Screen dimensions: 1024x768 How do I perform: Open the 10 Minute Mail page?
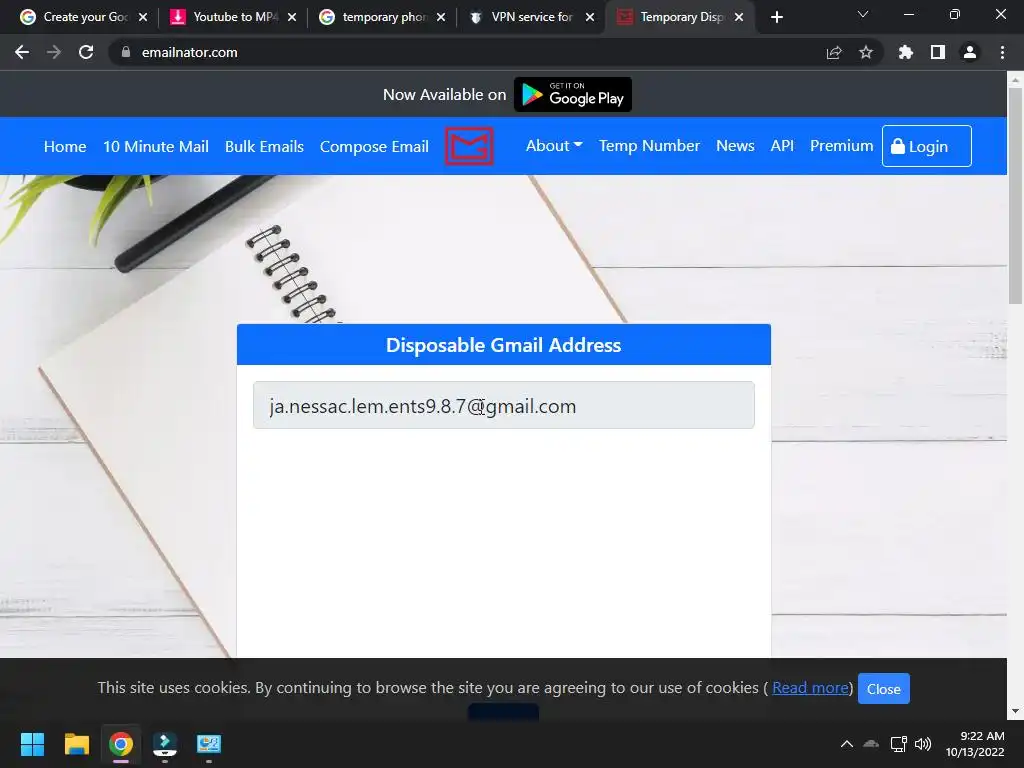click(x=156, y=146)
